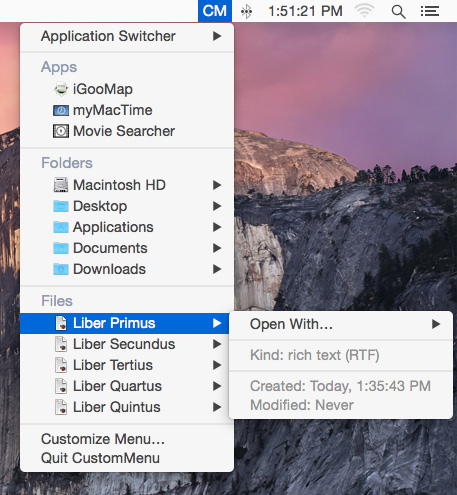Launch iGooMap from its app icon
The width and height of the screenshot is (457, 495).
coord(61,89)
